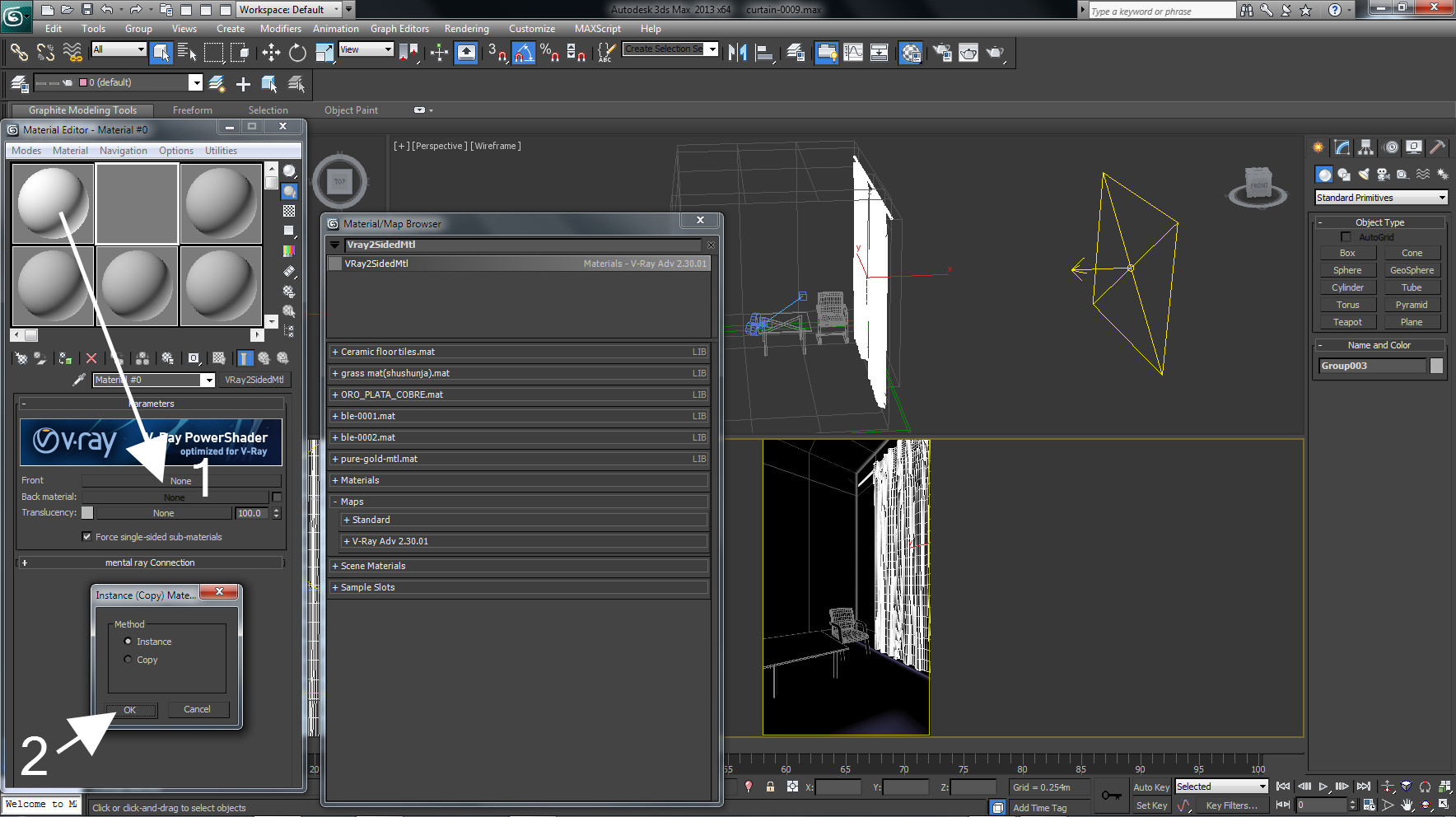Click the Key Filters... button

coord(1231,805)
